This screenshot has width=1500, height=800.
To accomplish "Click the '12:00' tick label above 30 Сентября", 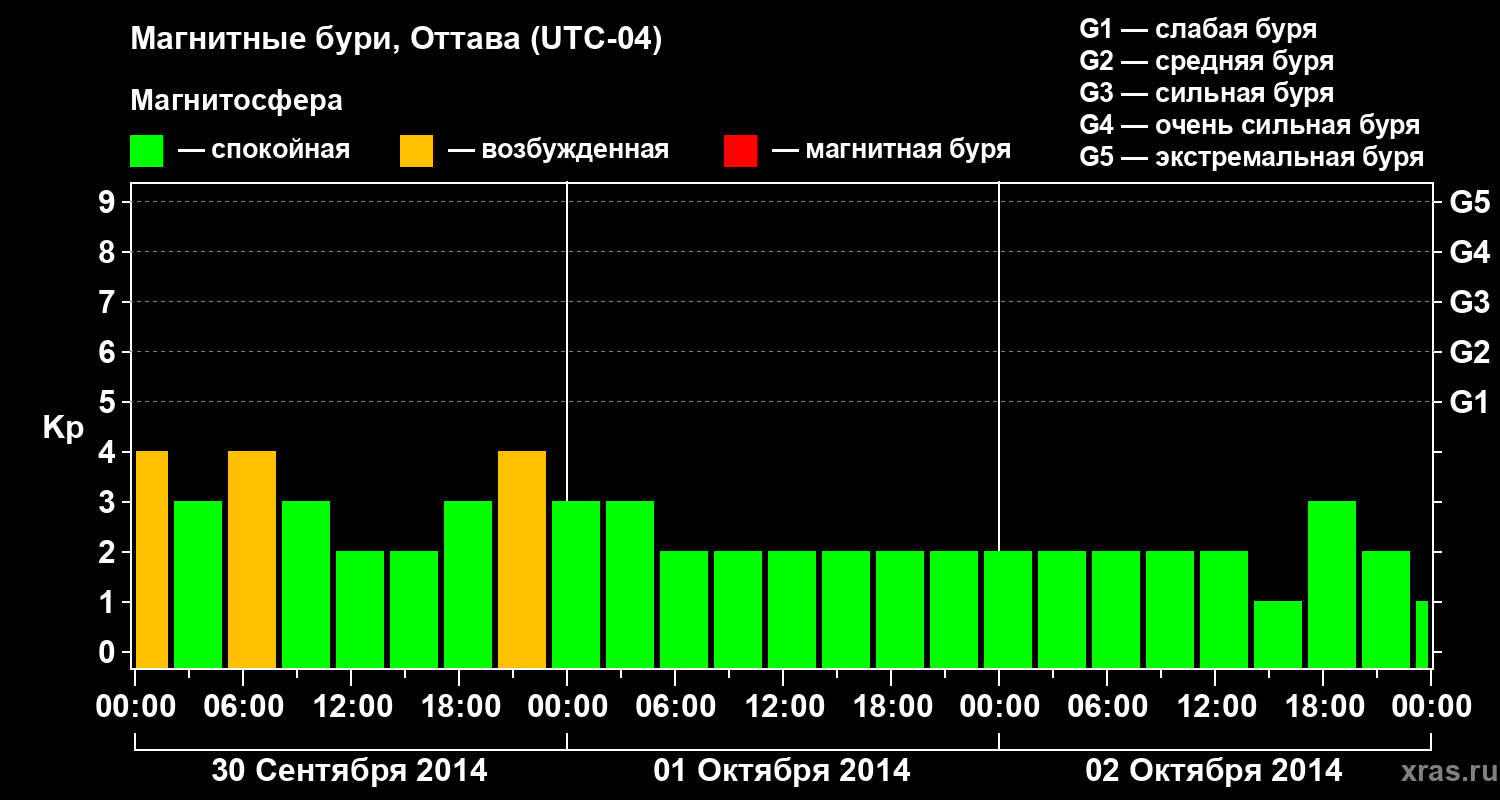I will [x=351, y=706].
